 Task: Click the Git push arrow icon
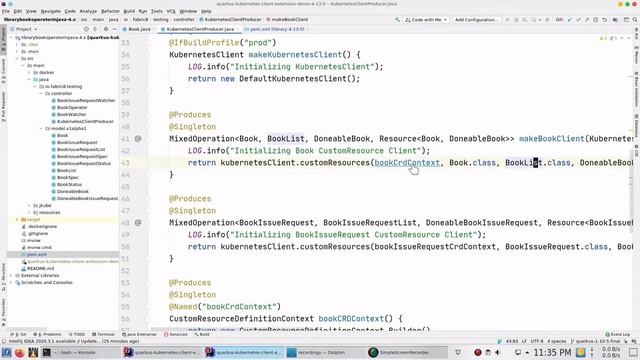click(587, 20)
